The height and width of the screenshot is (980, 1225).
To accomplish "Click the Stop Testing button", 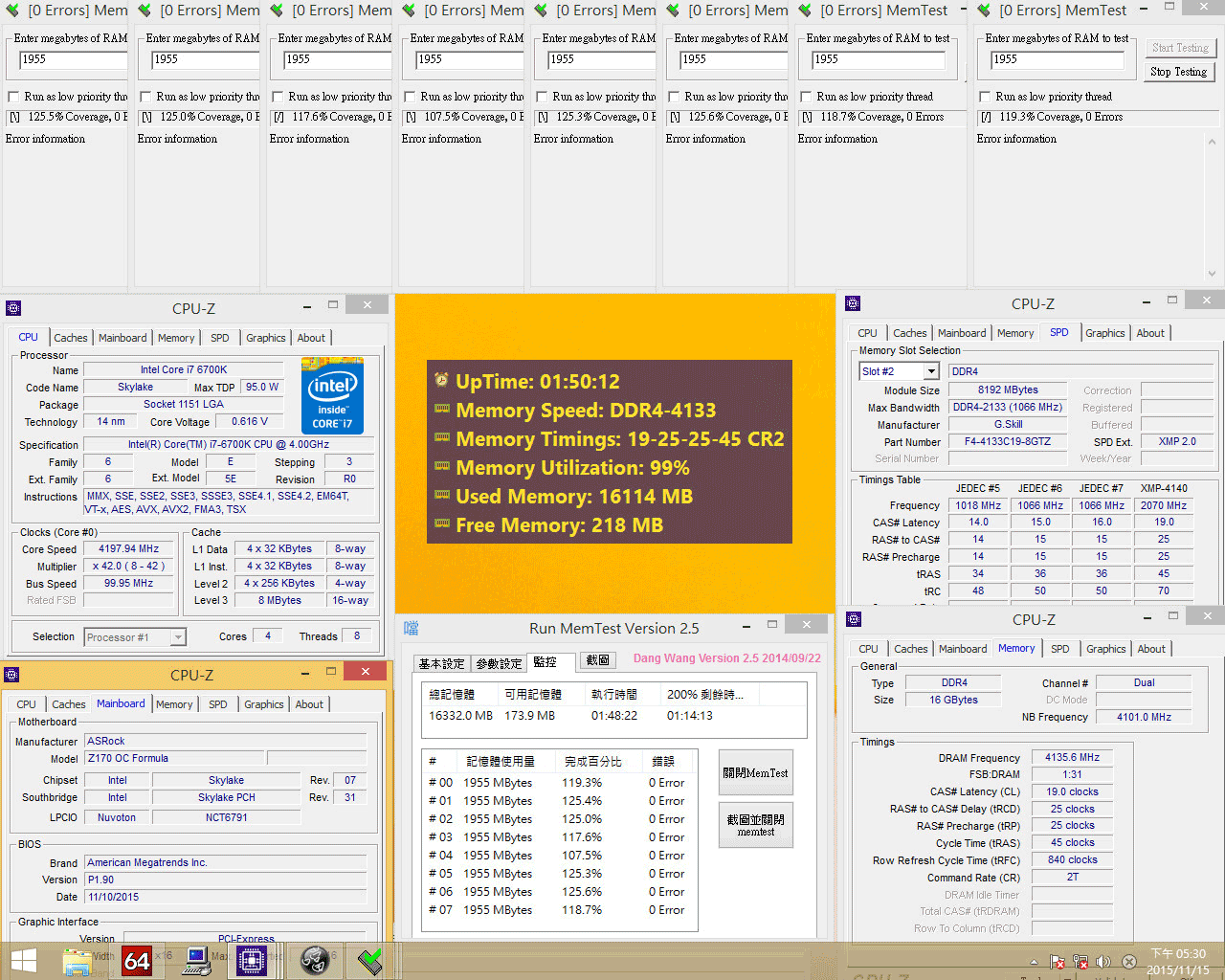I will (x=1178, y=72).
